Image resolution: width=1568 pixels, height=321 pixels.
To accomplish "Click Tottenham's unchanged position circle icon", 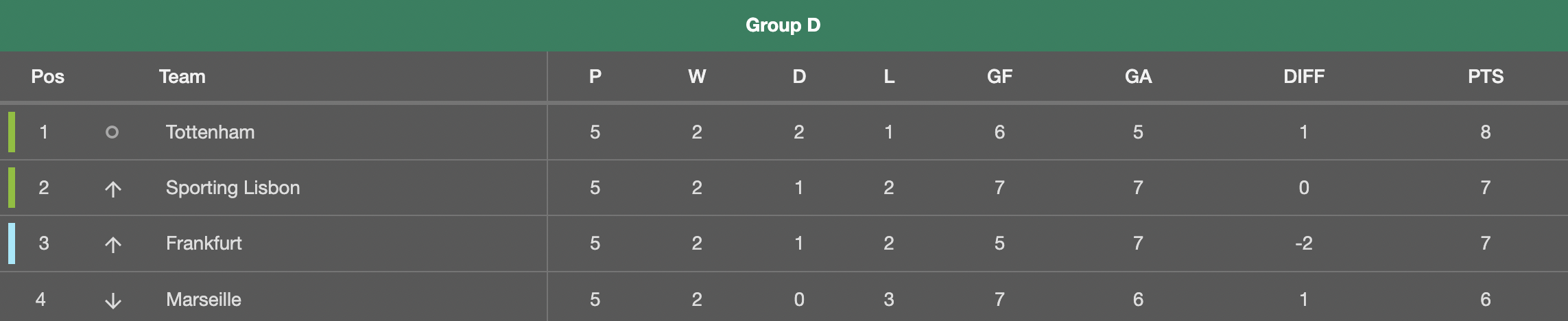I will point(112,132).
